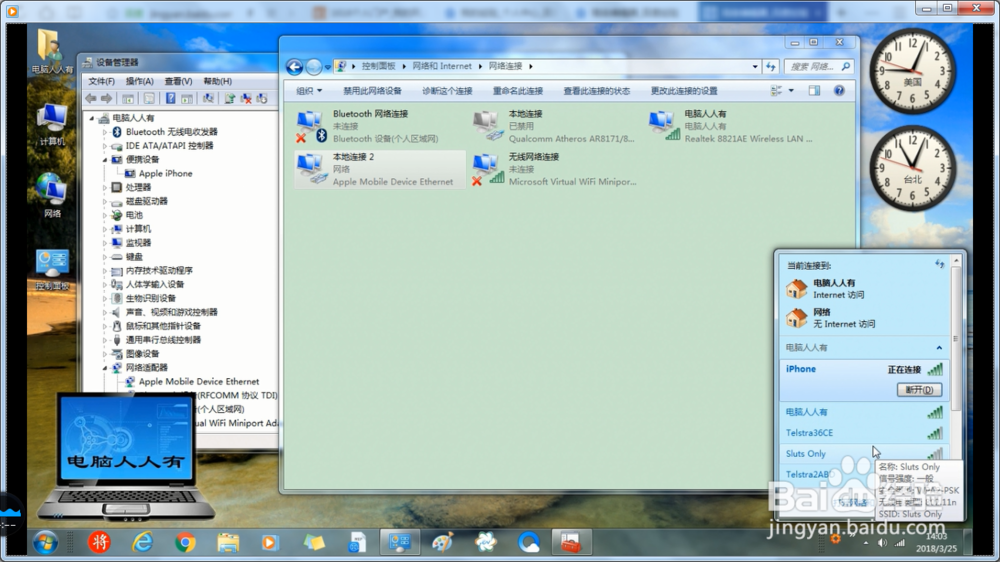Open address bar history dropdown arrow
1000x562 pixels.
click(x=755, y=66)
